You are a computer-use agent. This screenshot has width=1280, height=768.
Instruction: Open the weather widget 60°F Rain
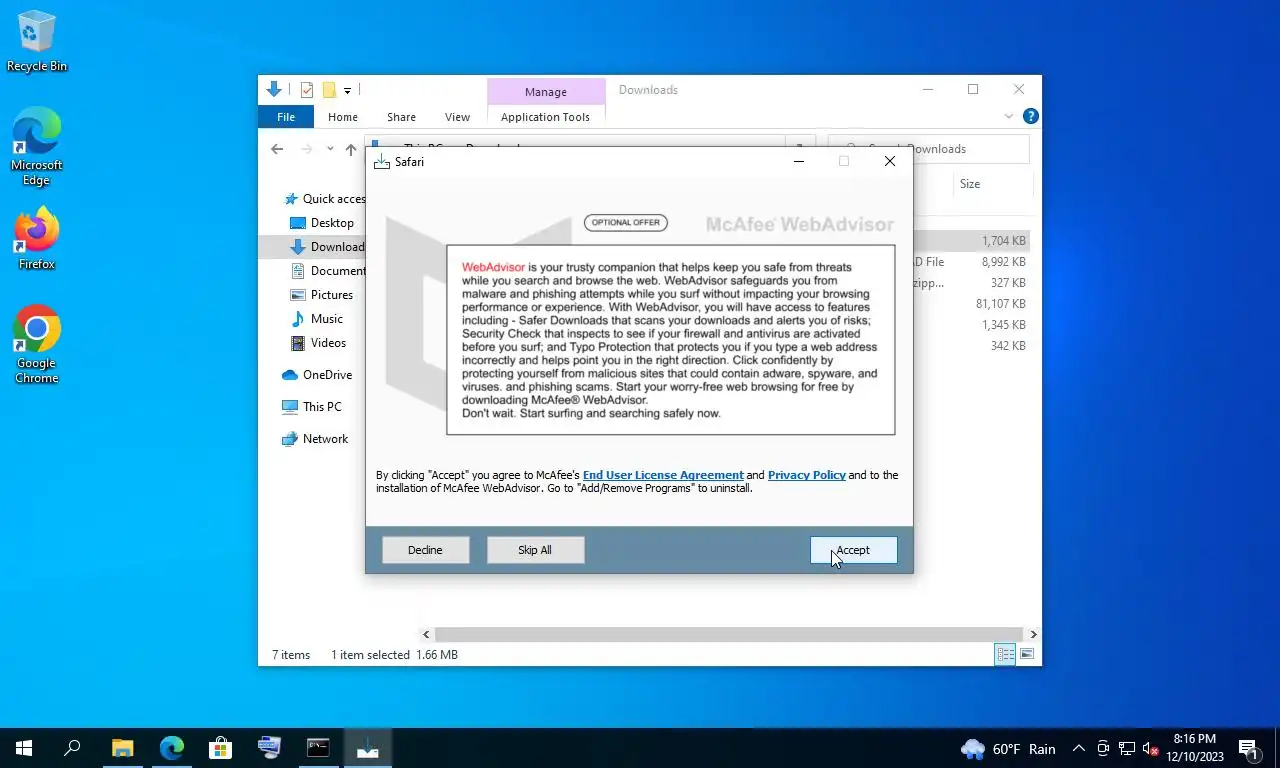tap(1008, 749)
